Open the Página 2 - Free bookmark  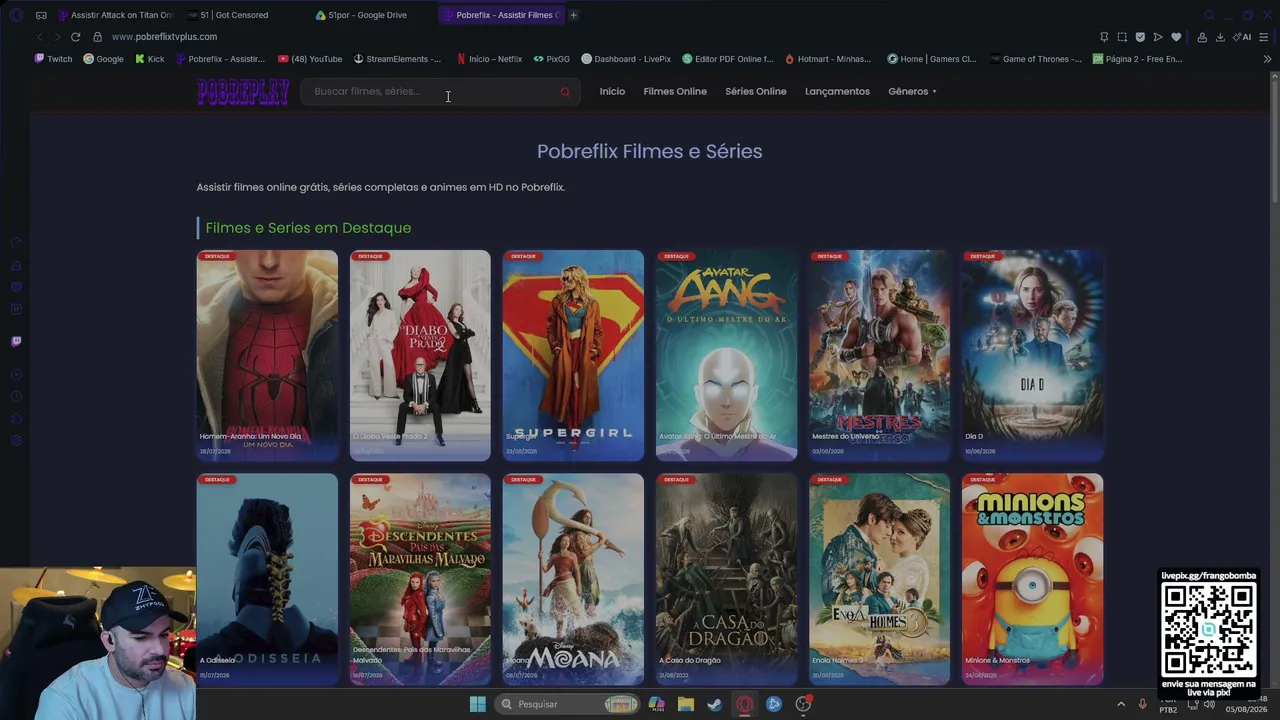click(x=1138, y=59)
